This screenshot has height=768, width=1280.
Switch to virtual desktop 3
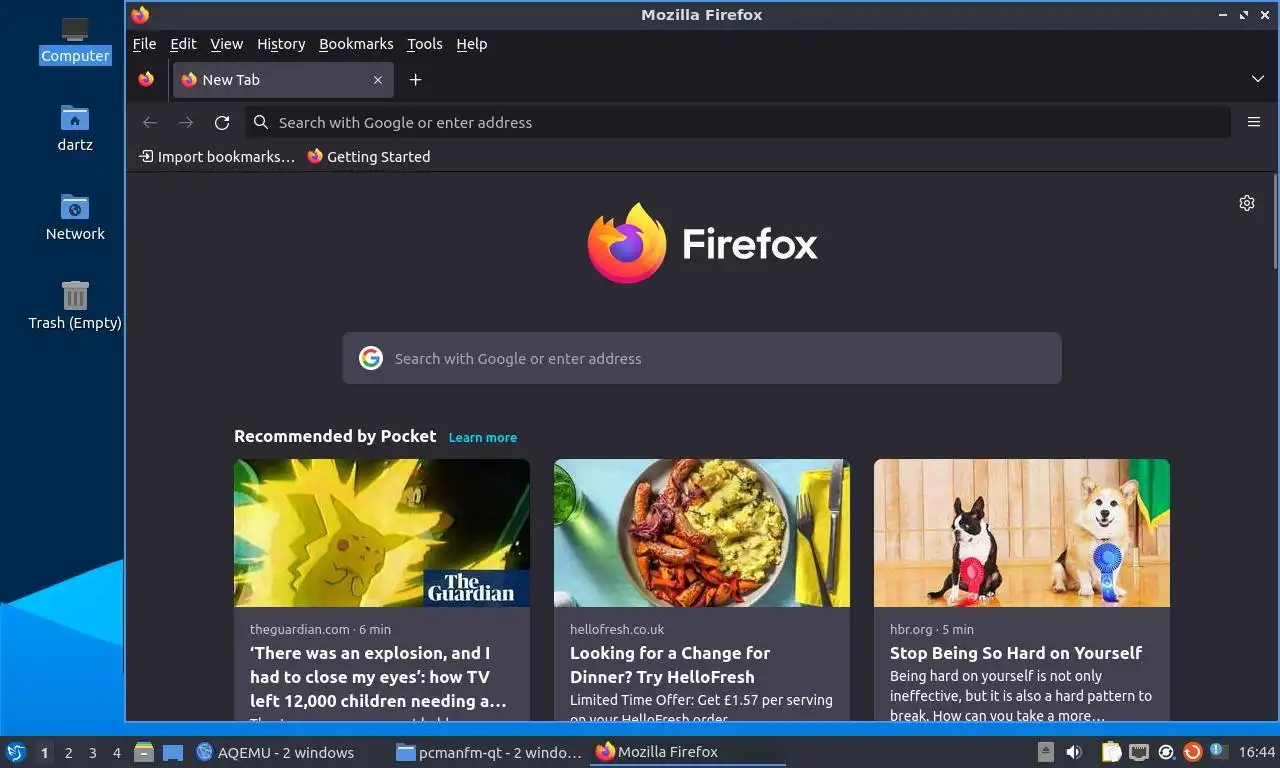(92, 752)
